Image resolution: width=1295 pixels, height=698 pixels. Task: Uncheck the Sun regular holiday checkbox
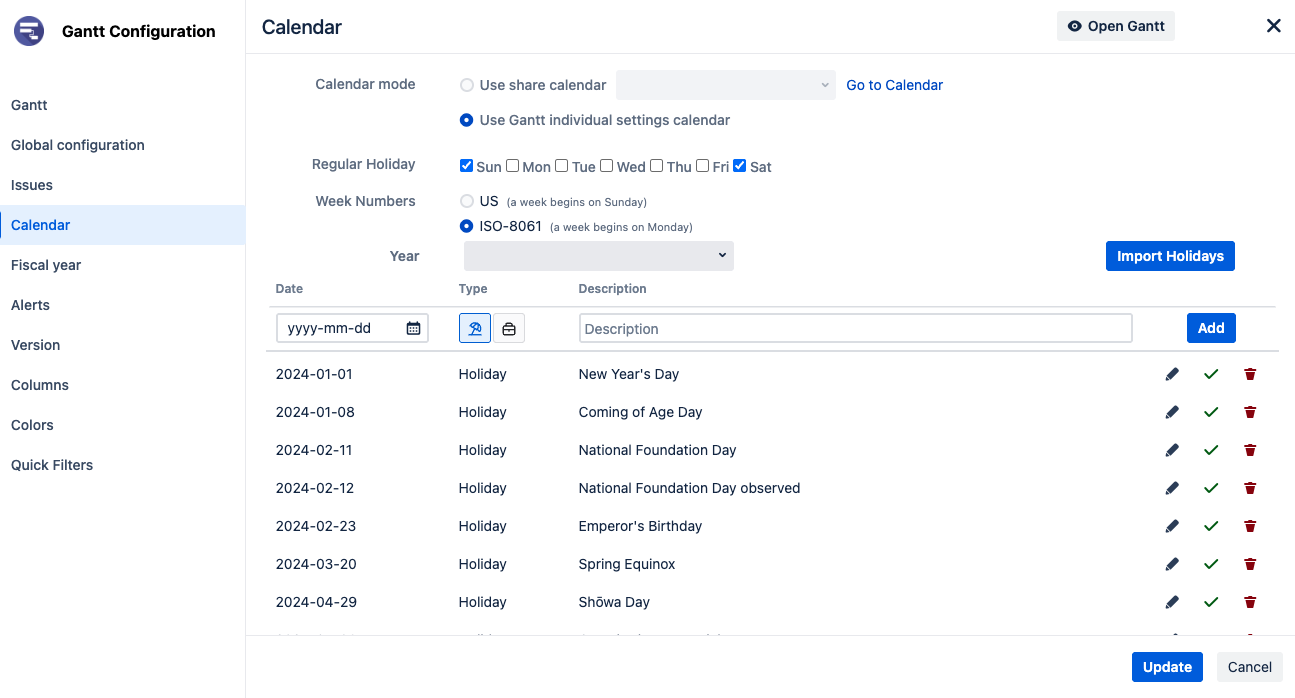tap(466, 166)
